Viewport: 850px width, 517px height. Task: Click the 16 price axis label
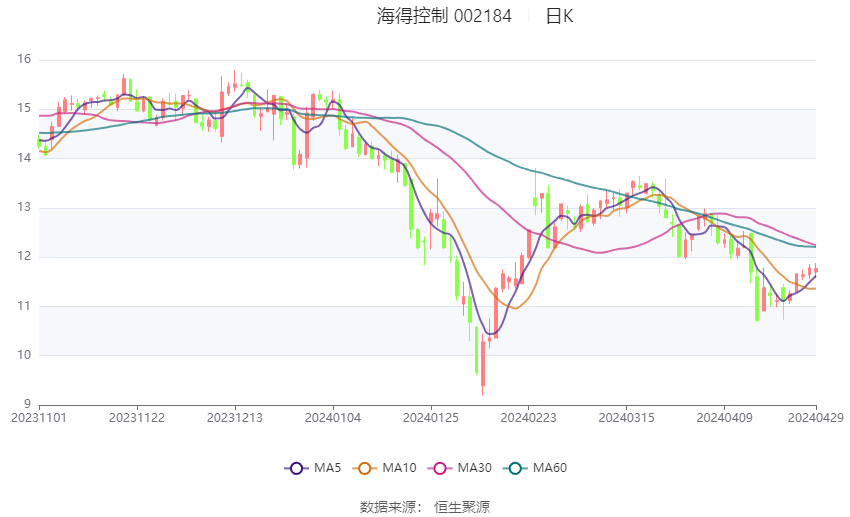click(24, 59)
